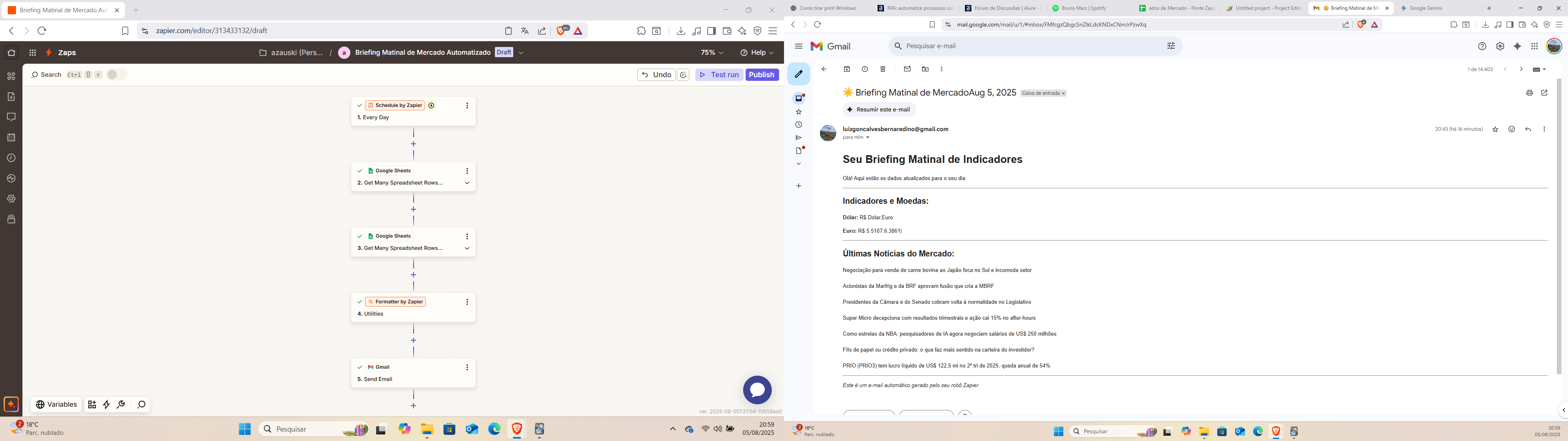This screenshot has height=441, width=1568.
Task: Open options menu for step 3 Google Sheets
Action: (467, 236)
